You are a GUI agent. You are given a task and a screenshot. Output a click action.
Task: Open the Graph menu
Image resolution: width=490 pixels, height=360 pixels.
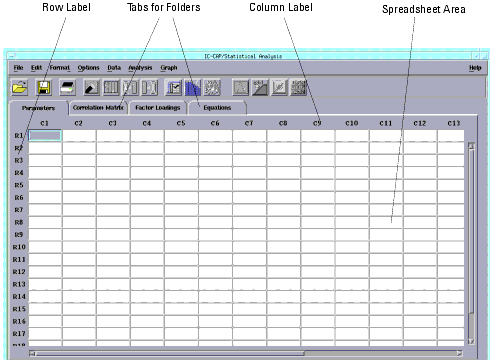point(169,68)
